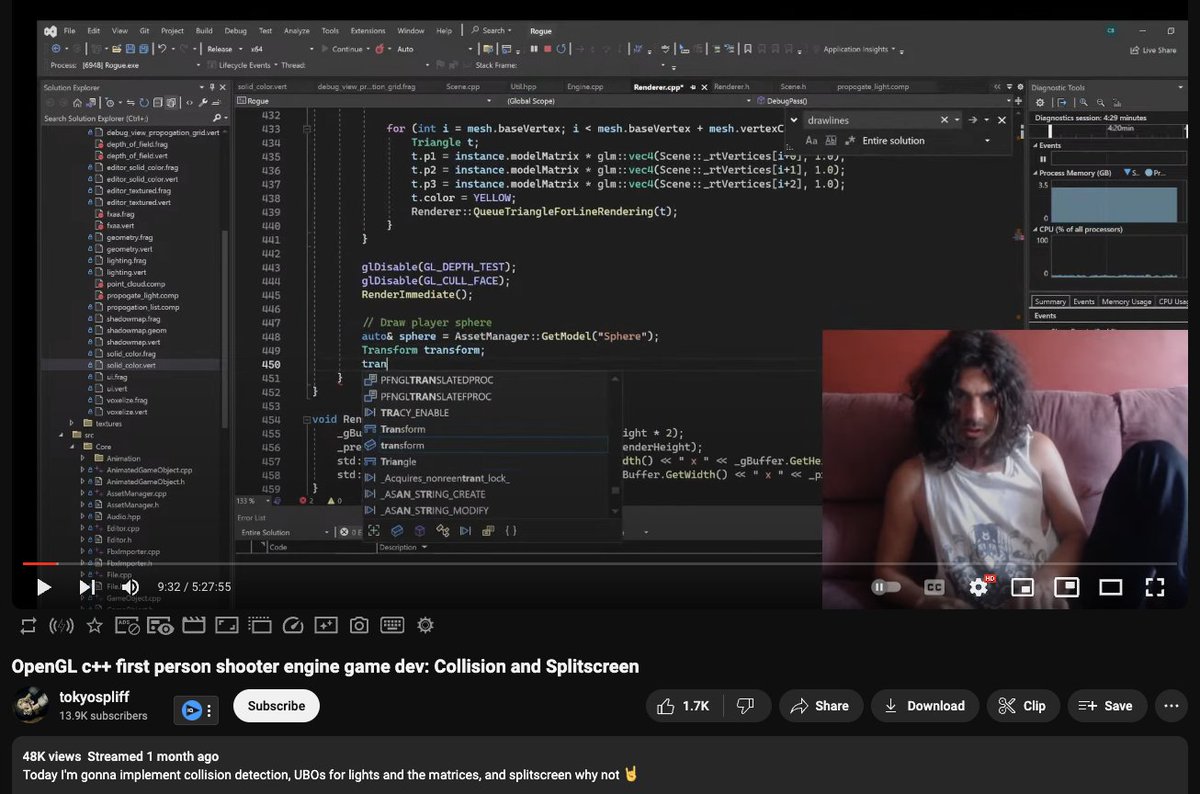Viewport: 1200px width, 794px height.
Task: Click the frame-with-corner-marks icon below the video
Action: tap(226, 626)
